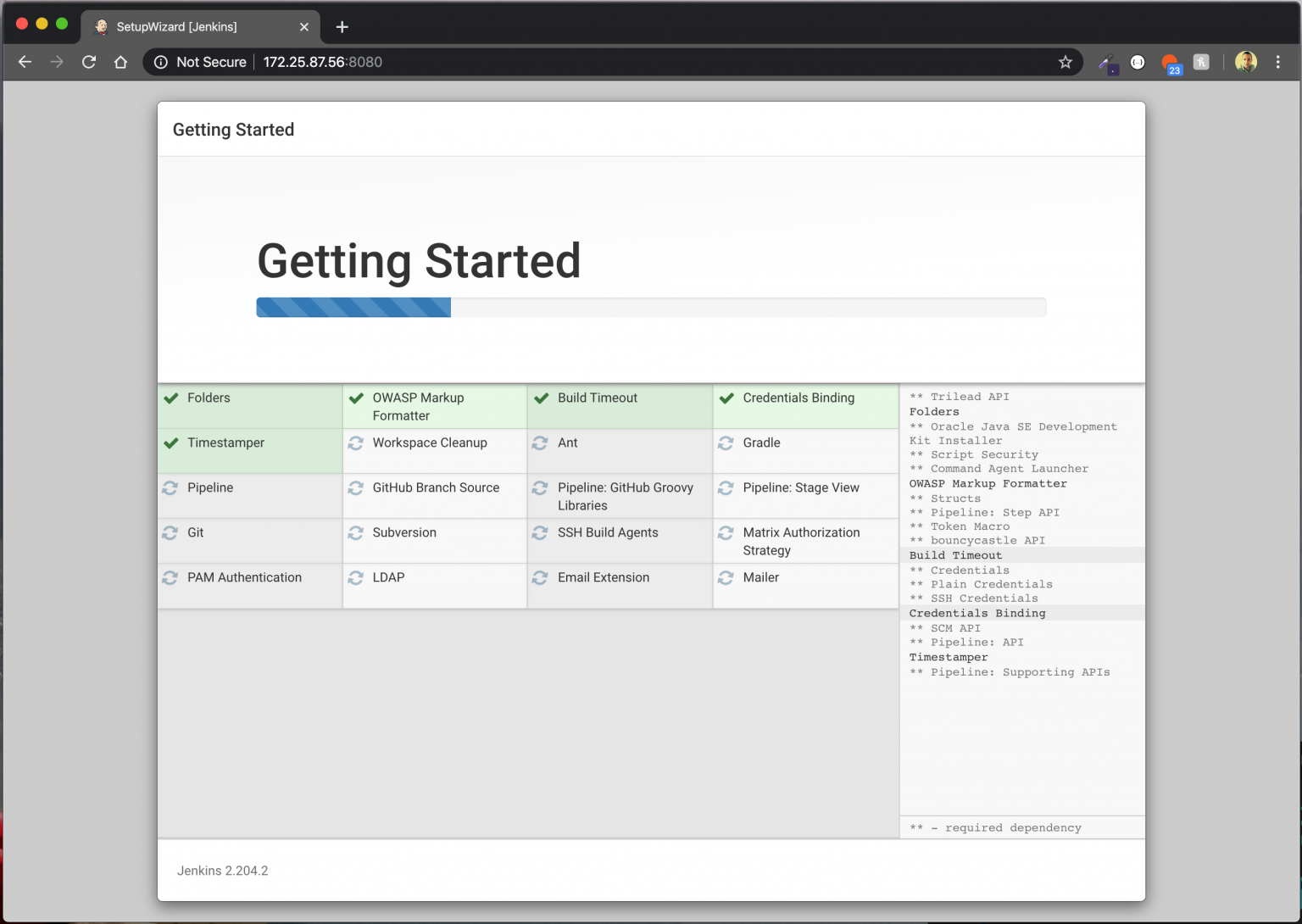
Task: Click '** Script Security' log line
Action: [x=974, y=454]
